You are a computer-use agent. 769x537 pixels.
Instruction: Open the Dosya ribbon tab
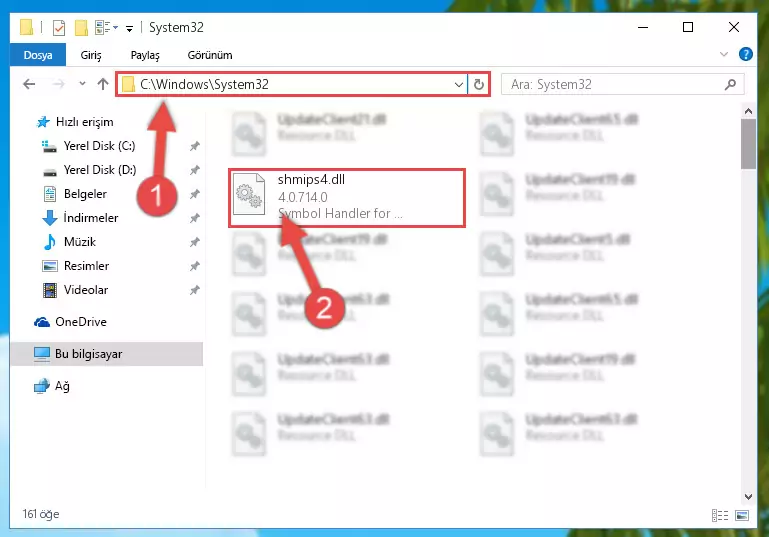tap(38, 55)
